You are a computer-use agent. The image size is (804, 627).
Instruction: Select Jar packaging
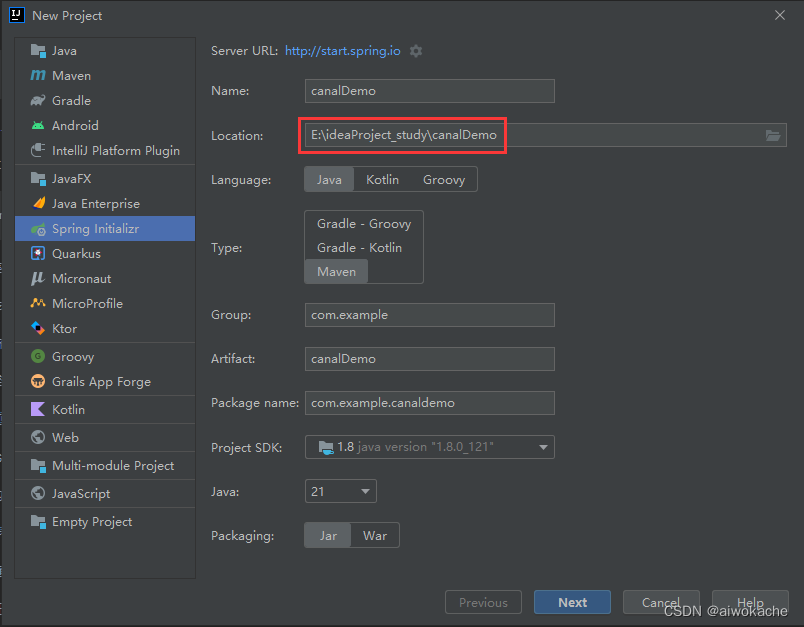(x=328, y=536)
